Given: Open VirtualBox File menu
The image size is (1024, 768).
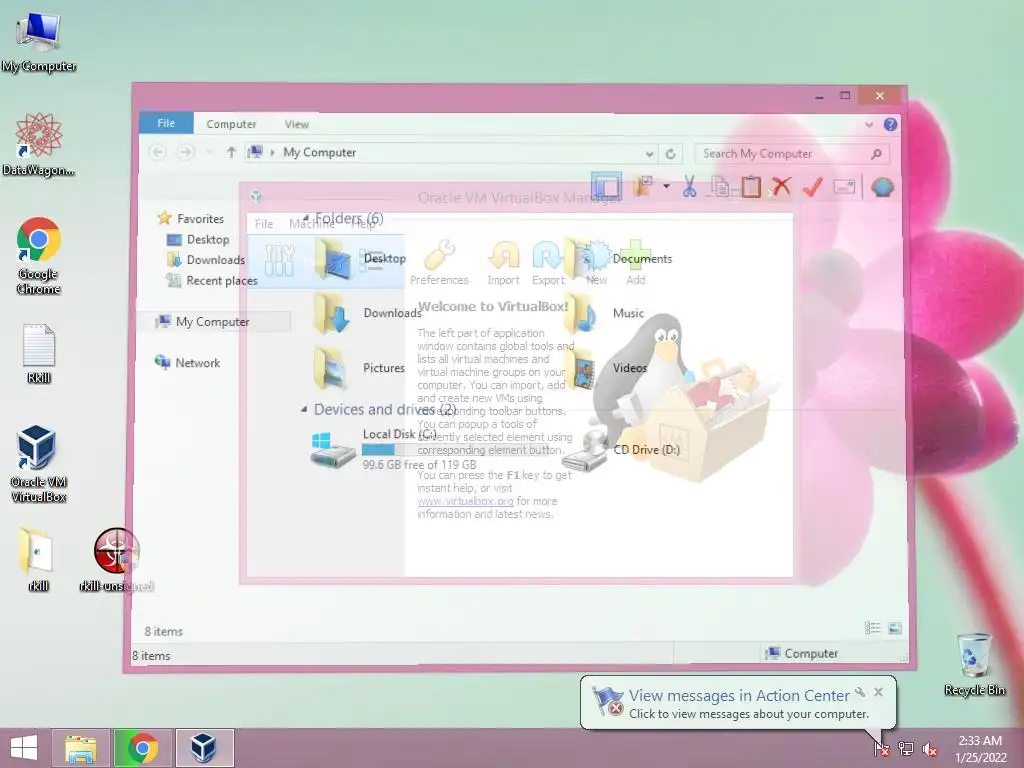Looking at the screenshot, I should [x=264, y=224].
